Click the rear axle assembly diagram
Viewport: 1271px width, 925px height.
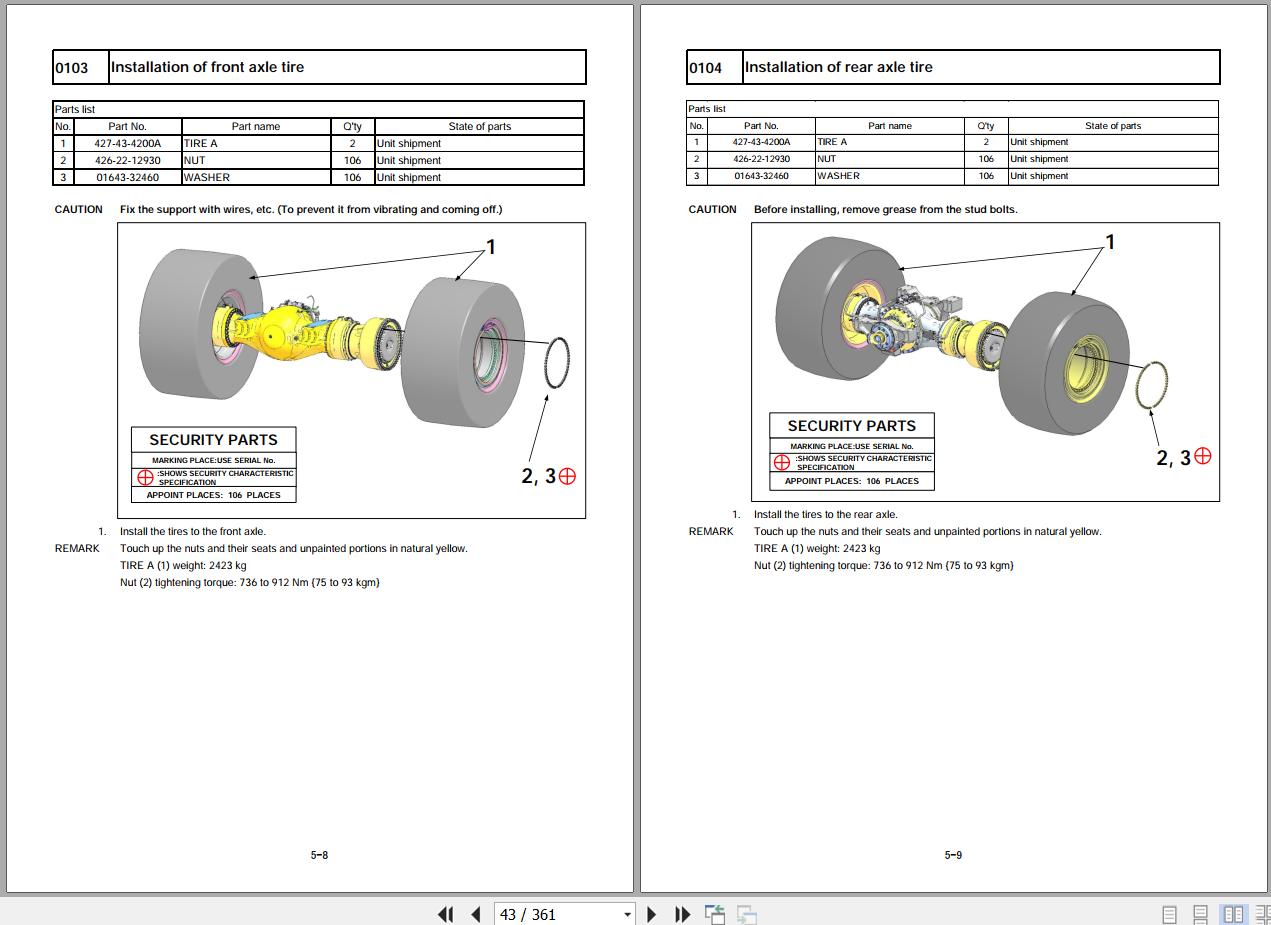(x=985, y=361)
